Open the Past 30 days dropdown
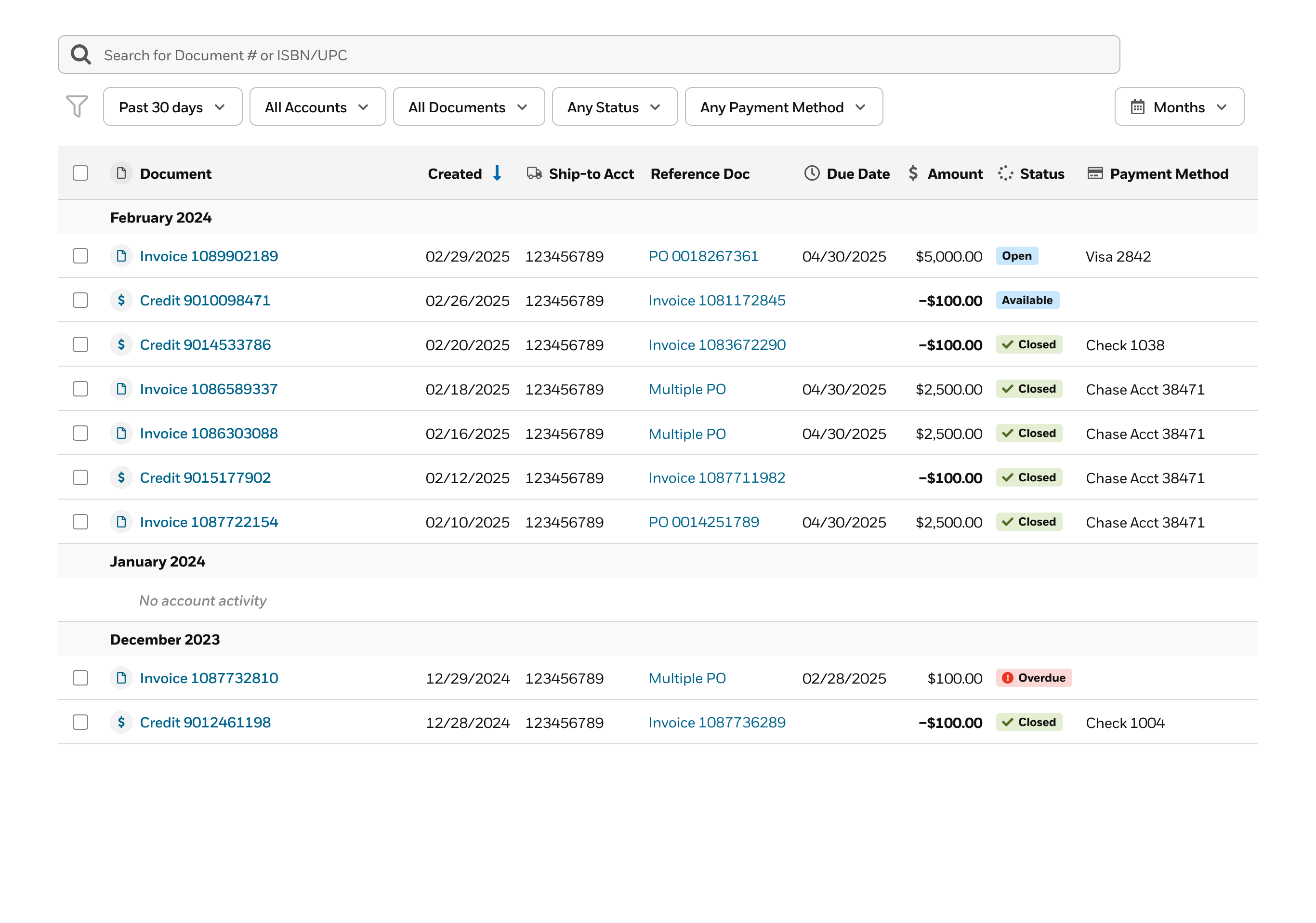 coord(172,106)
